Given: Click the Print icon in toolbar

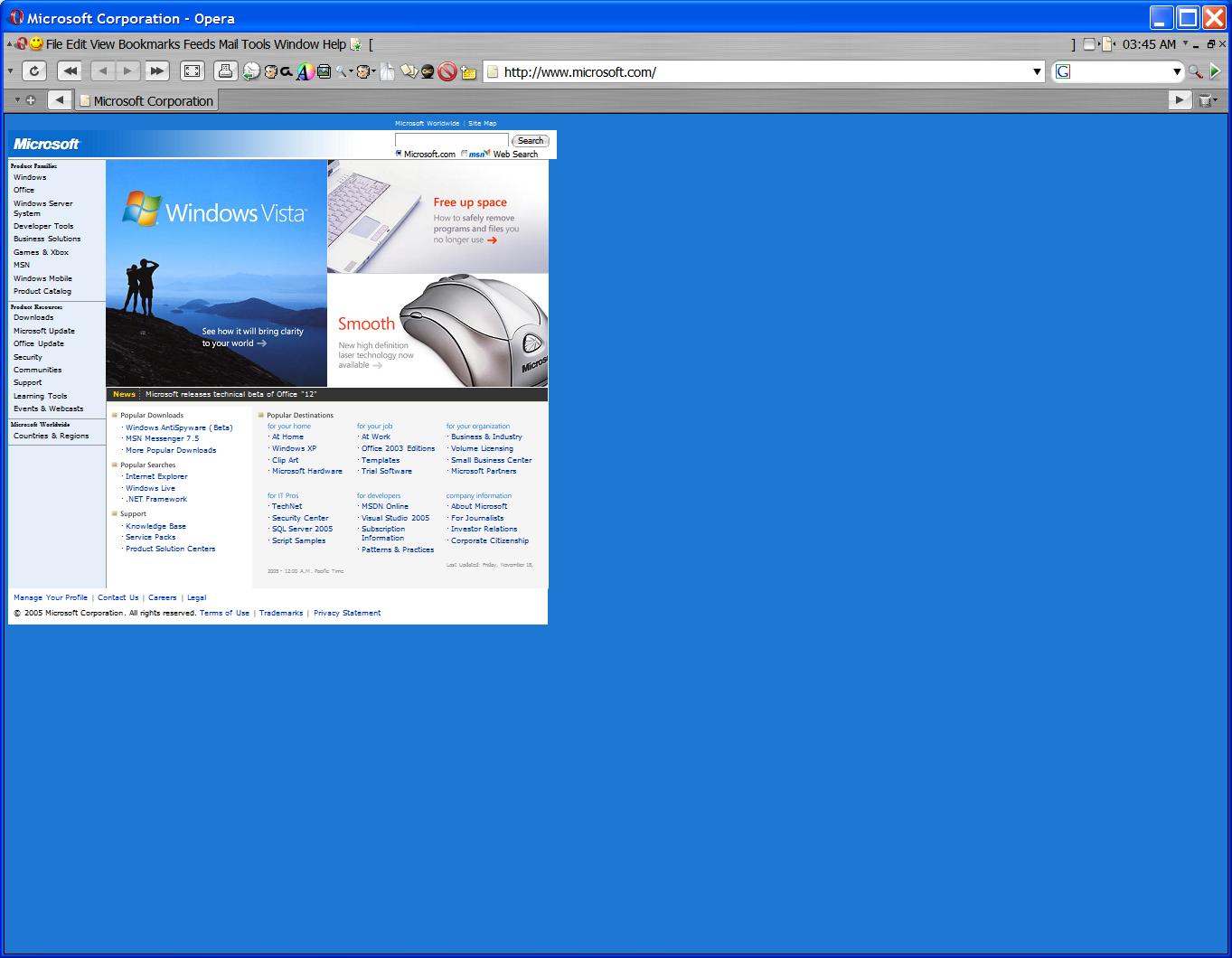Looking at the screenshot, I should click(226, 71).
